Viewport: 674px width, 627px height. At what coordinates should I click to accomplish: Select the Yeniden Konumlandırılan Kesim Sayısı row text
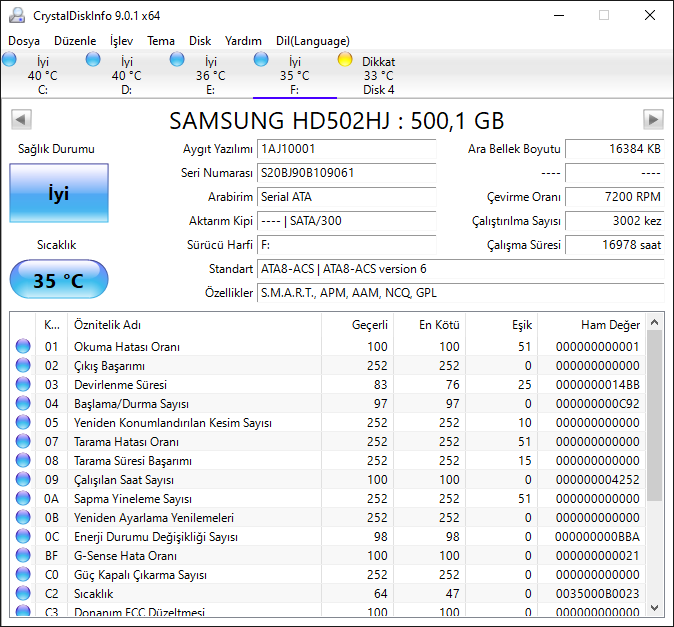pyautogui.click(x=173, y=423)
